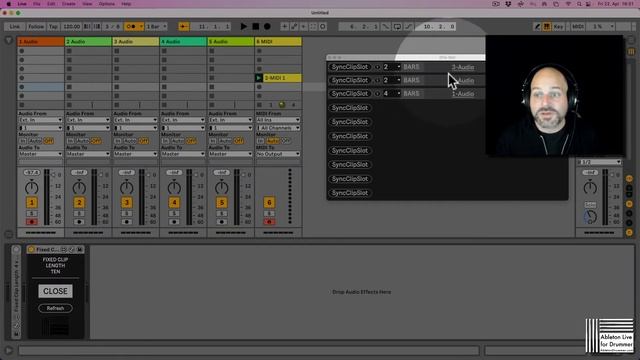The image size is (640, 360).
Task: Open macOS Spotlight search icon
Action: 579,4
